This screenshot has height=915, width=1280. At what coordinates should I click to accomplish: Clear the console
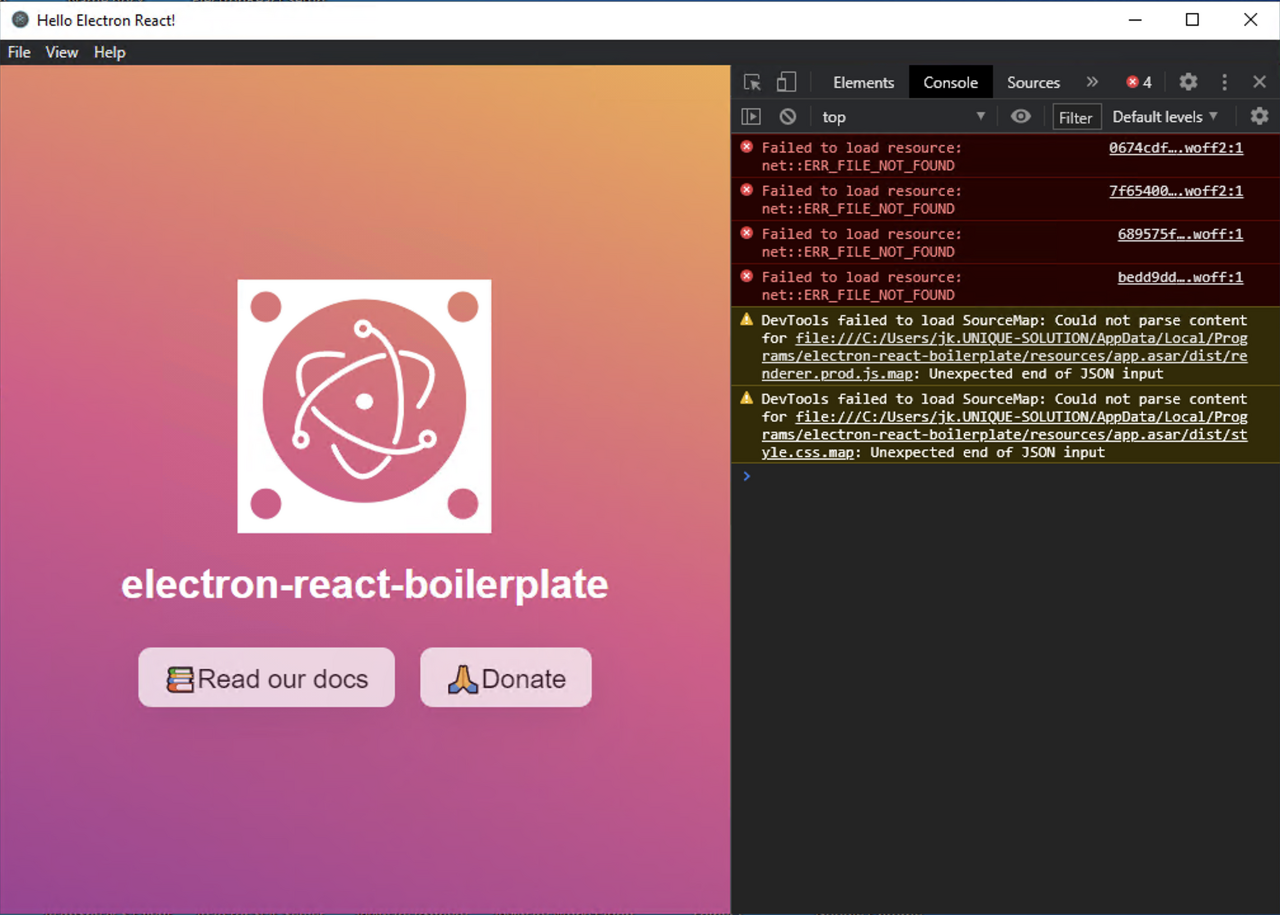click(788, 117)
